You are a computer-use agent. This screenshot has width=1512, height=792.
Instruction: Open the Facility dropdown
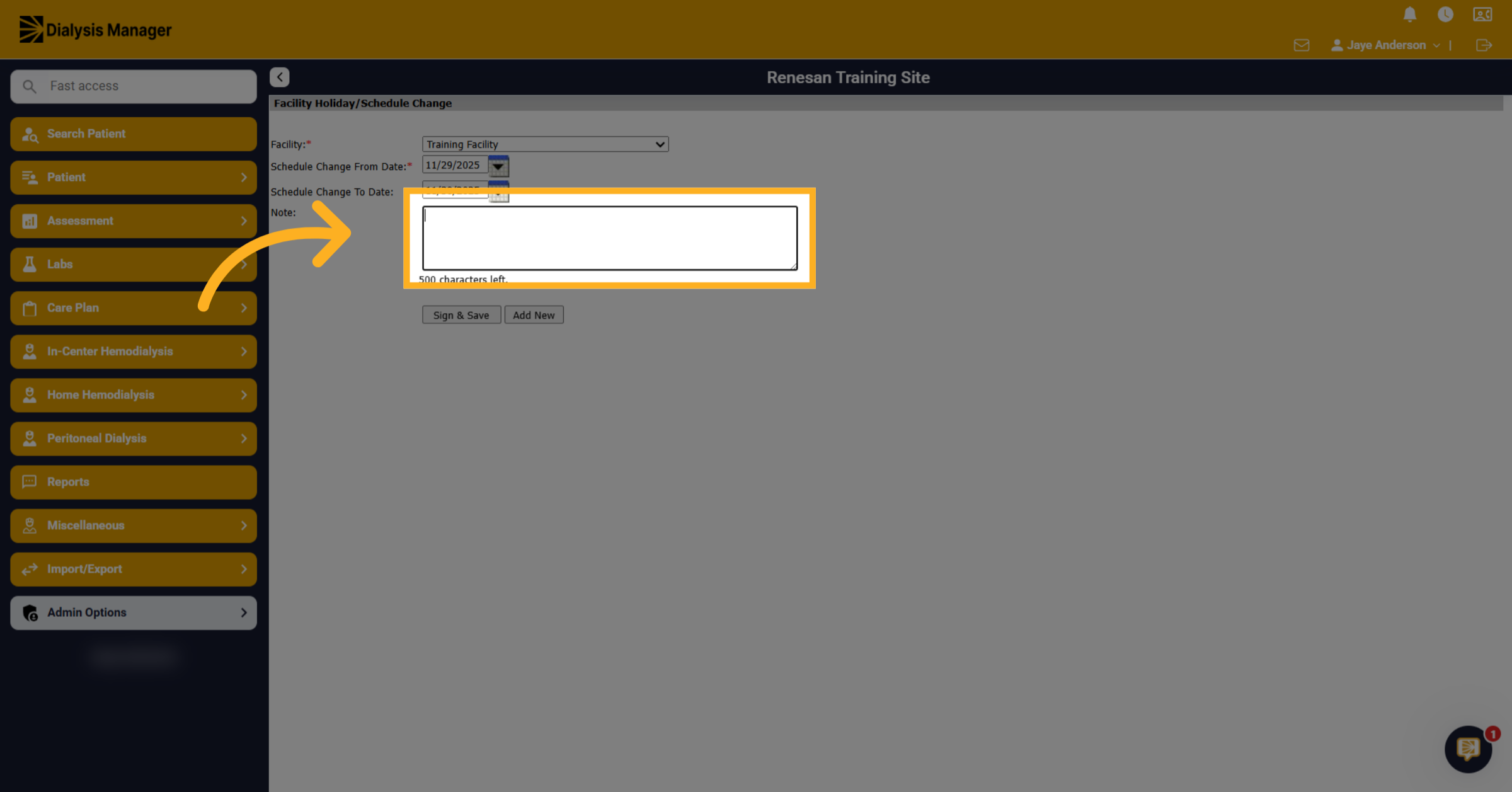(545, 144)
